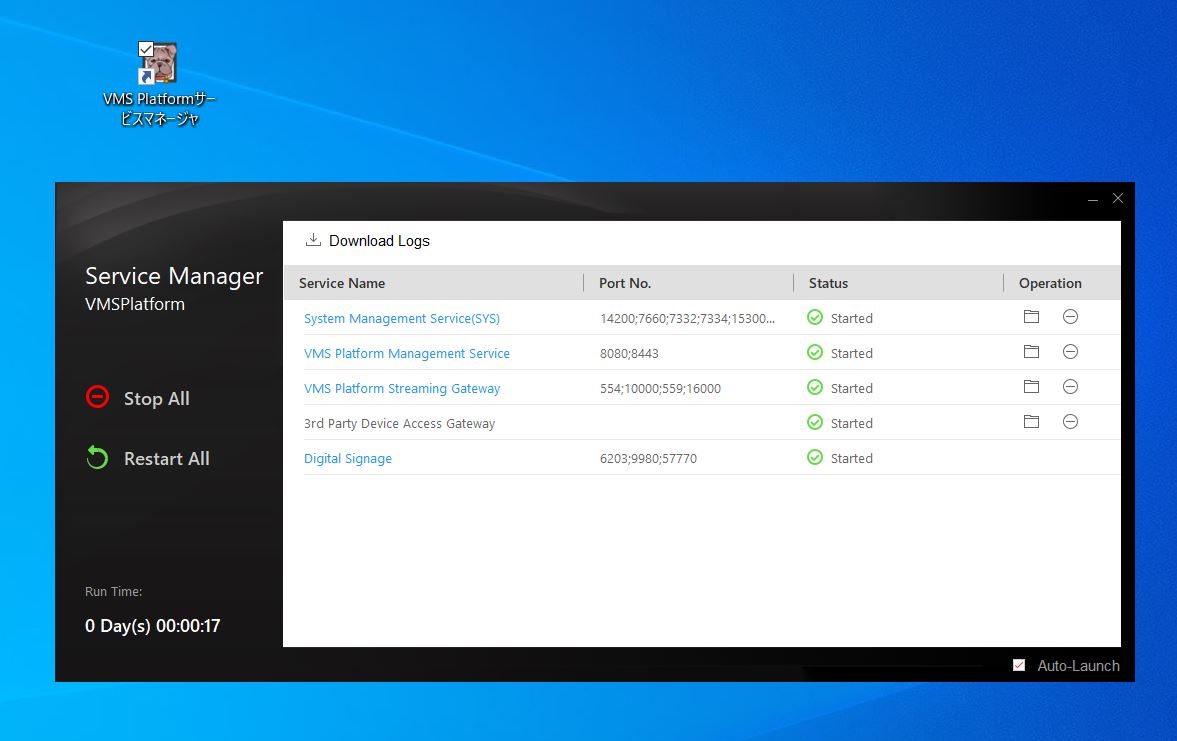Image resolution: width=1177 pixels, height=741 pixels.
Task: Stop System Management Service(SYS) with its circle icon
Action: (x=1070, y=317)
